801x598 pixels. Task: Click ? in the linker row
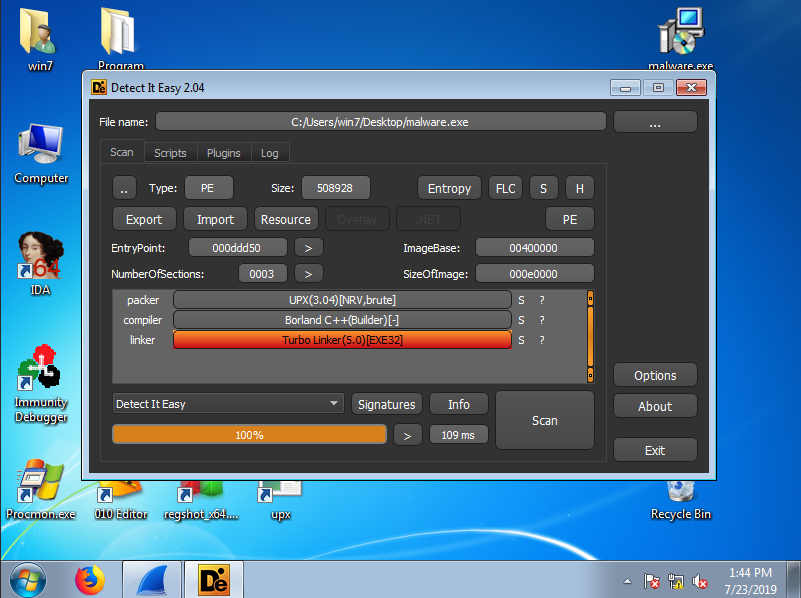point(542,340)
